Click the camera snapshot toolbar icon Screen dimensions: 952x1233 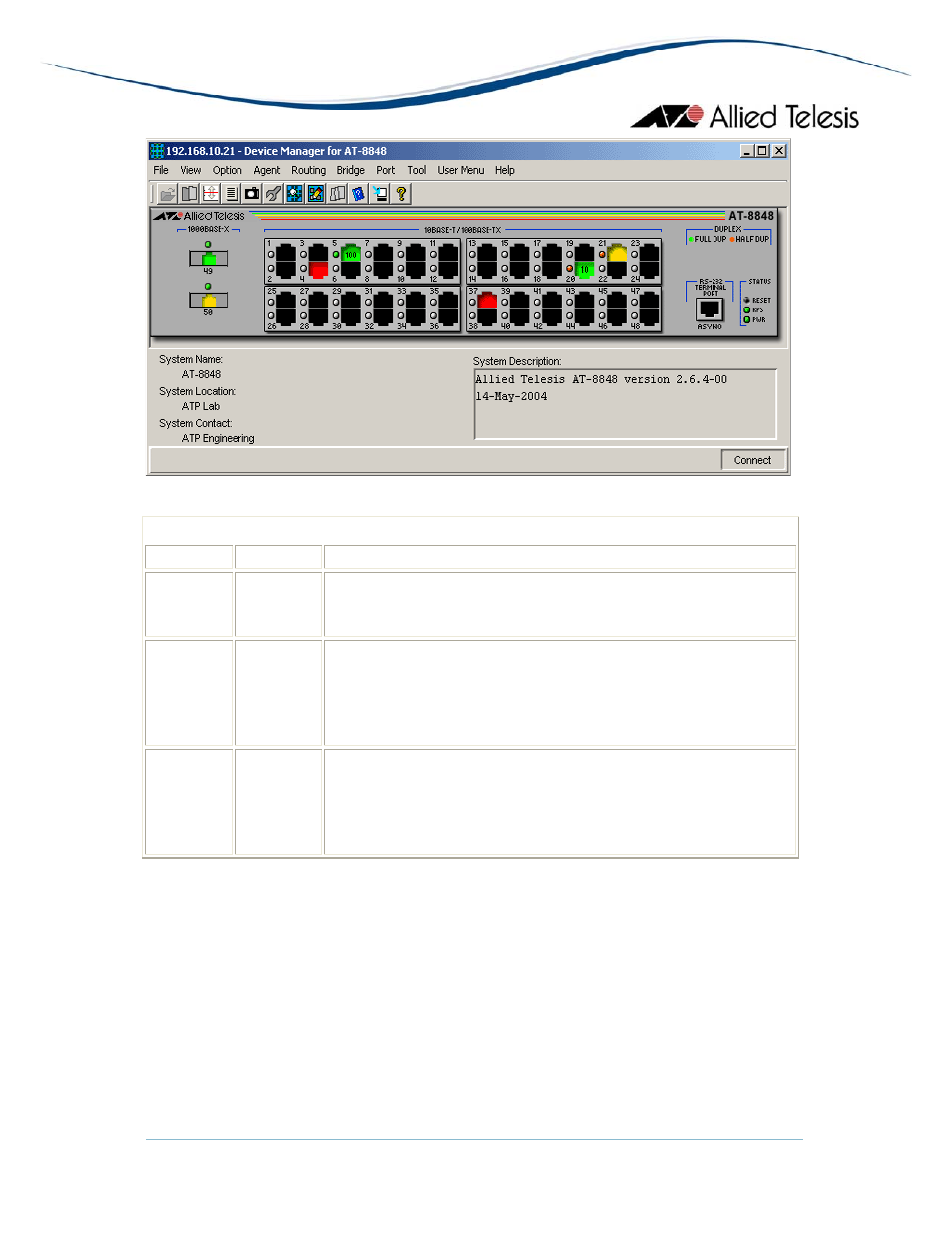point(252,194)
